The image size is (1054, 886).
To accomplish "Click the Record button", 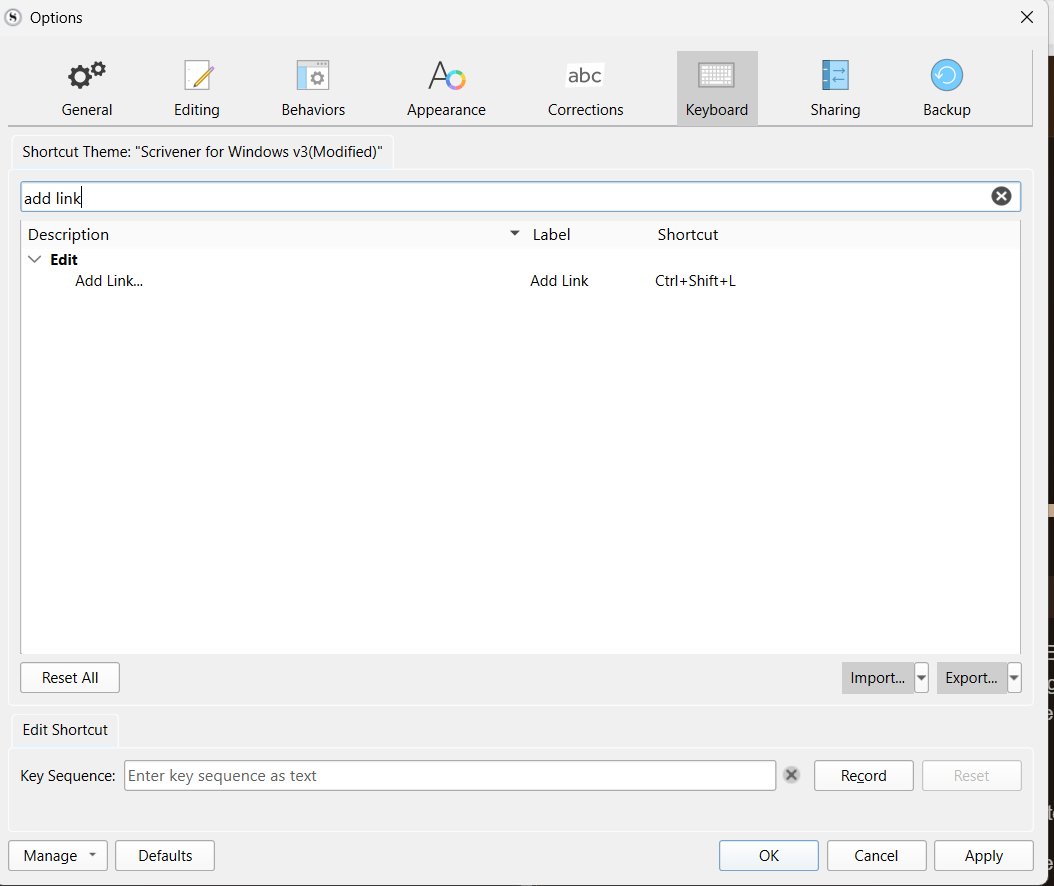I will [863, 776].
